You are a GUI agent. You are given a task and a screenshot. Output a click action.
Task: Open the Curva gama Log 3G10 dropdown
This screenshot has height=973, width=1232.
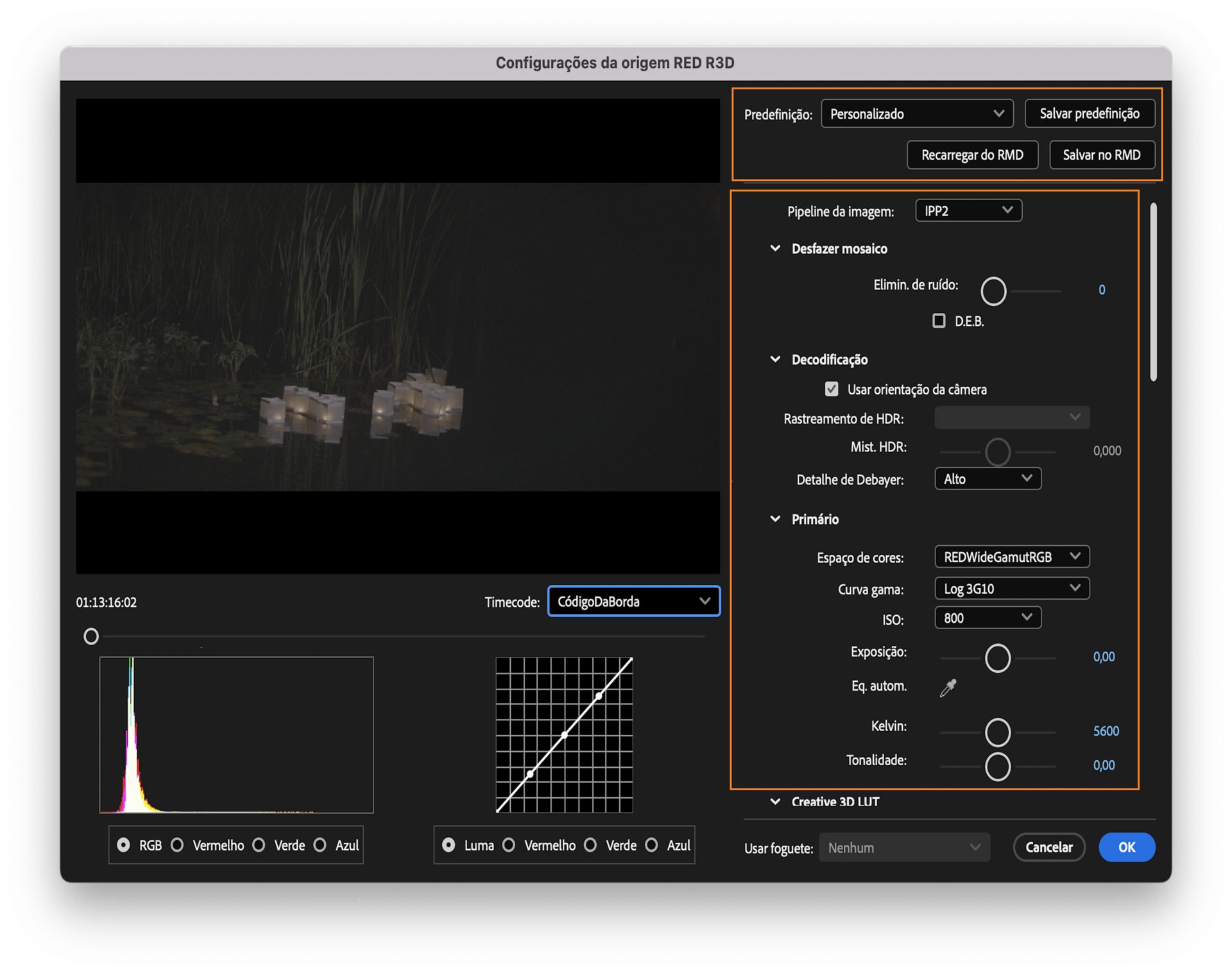pyautogui.click(x=1011, y=588)
